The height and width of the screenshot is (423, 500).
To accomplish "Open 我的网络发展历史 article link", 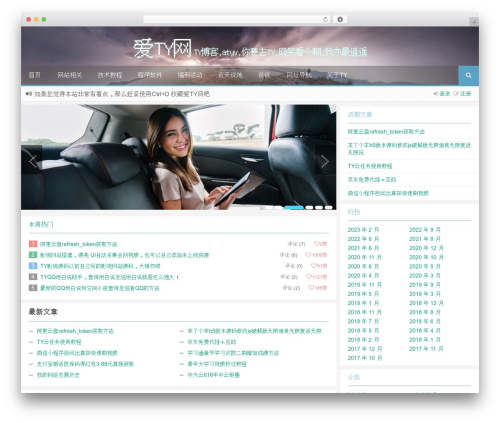I will [x=58, y=375].
